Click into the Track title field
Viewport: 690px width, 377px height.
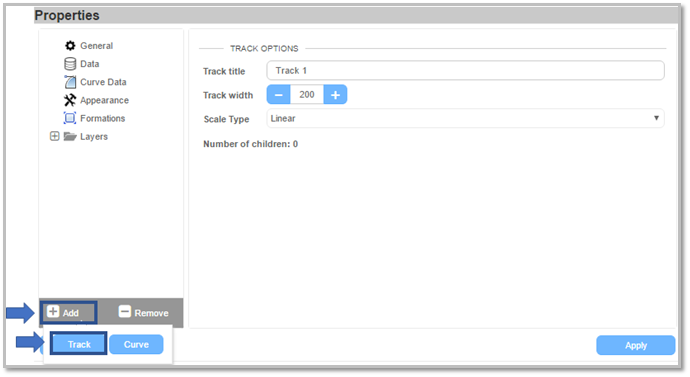[x=465, y=70]
